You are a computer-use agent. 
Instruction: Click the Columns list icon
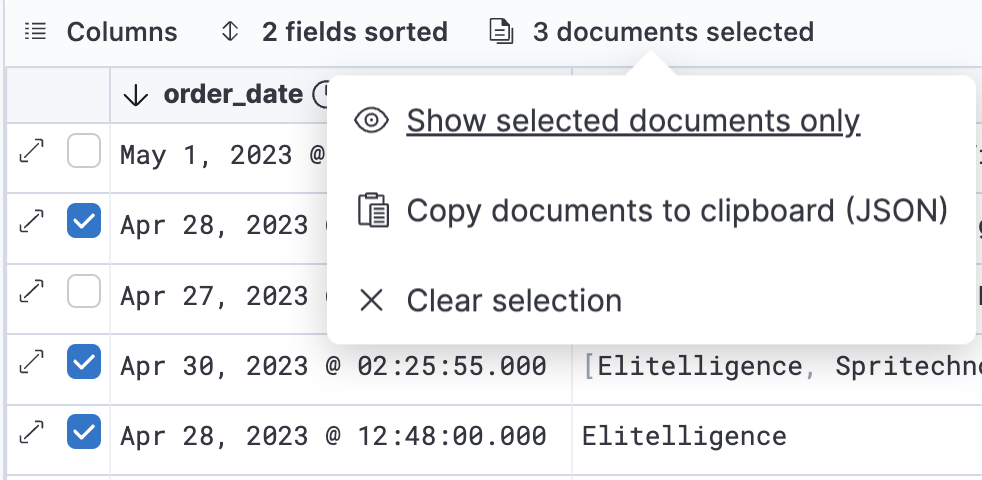point(35,32)
